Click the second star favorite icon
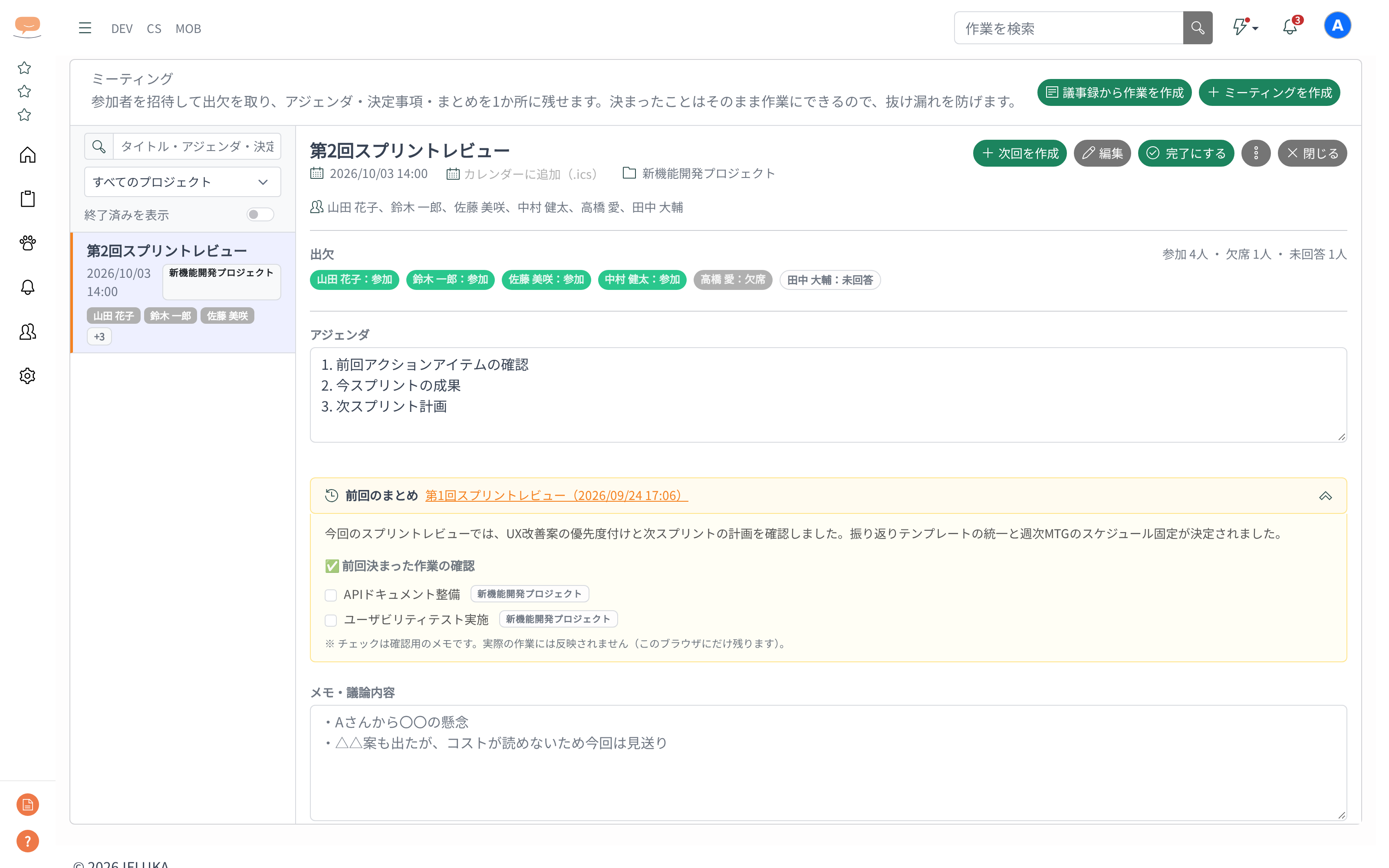1389x868 pixels. (24, 91)
